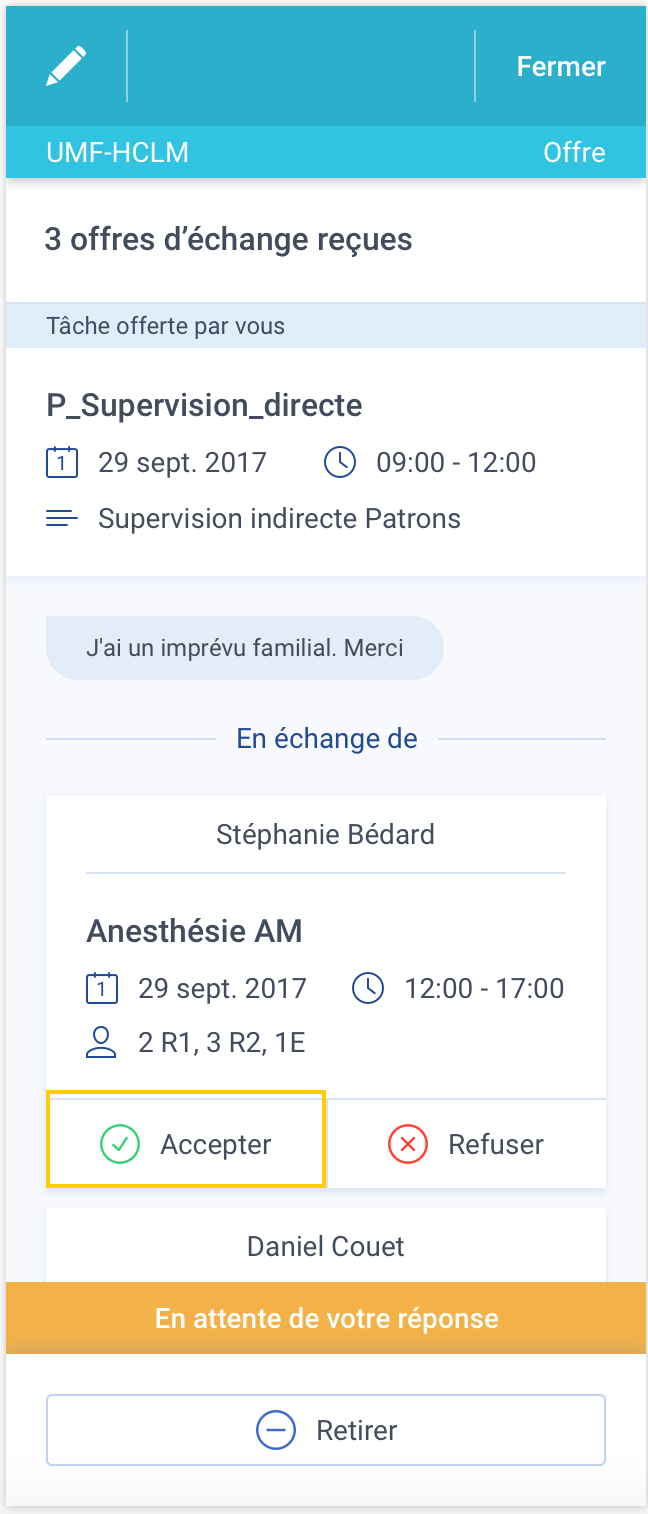The height and width of the screenshot is (1514, 648).
Task: Select the Offre label in header
Action: click(574, 153)
